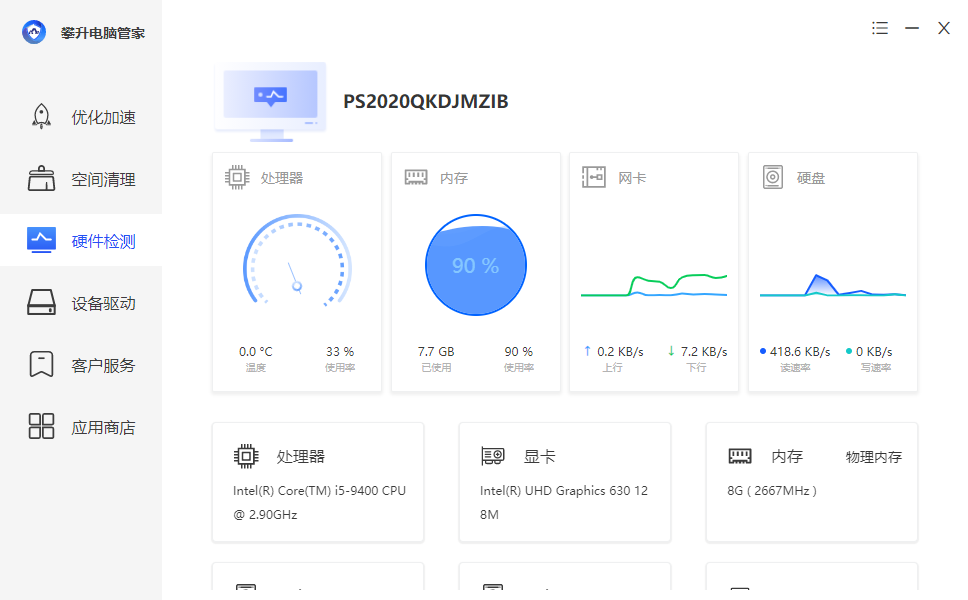Click the 读速率 label
The width and height of the screenshot is (968, 600).
pos(795,368)
